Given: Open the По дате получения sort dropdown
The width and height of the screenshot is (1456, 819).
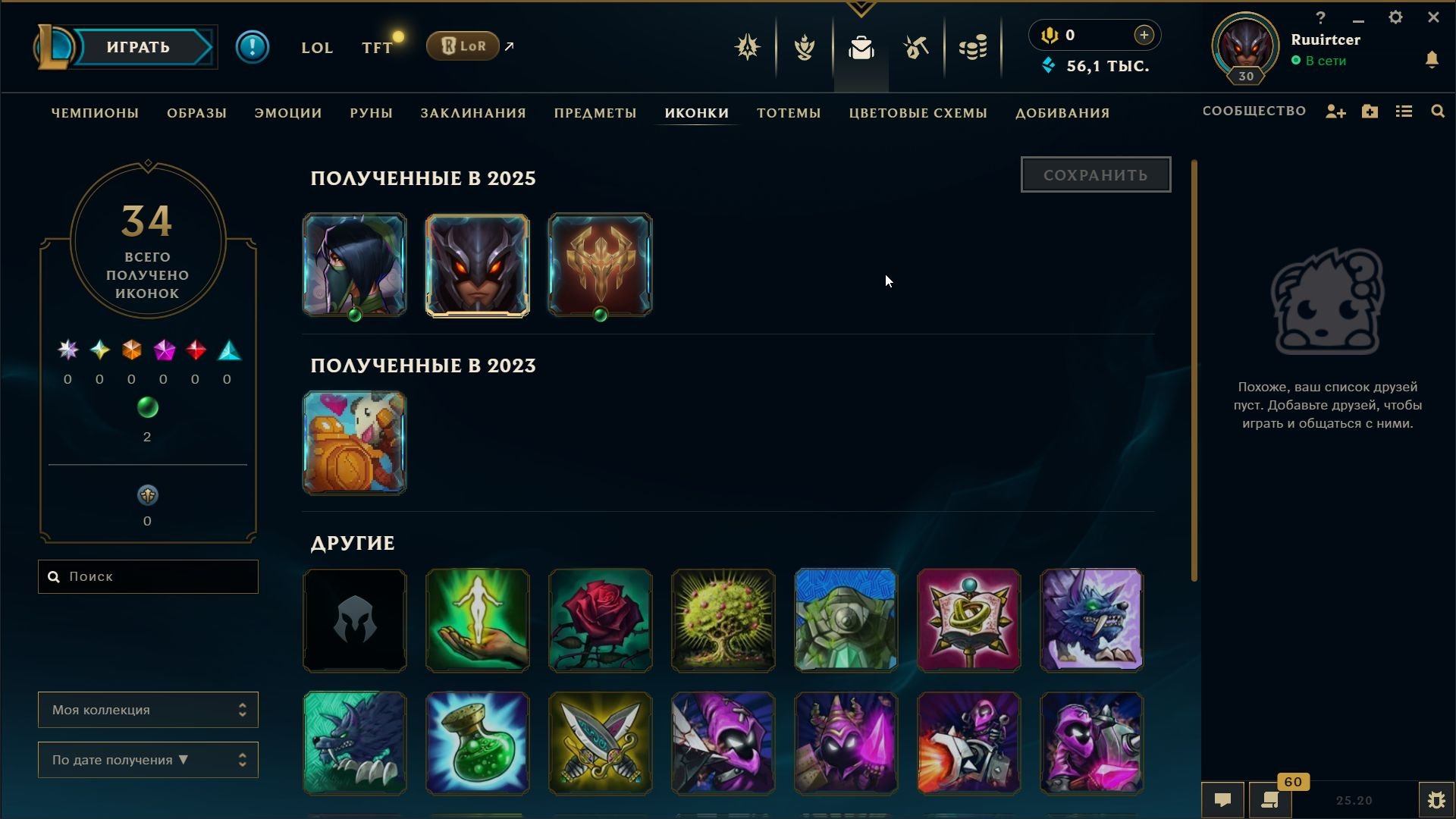Looking at the screenshot, I should [148, 760].
